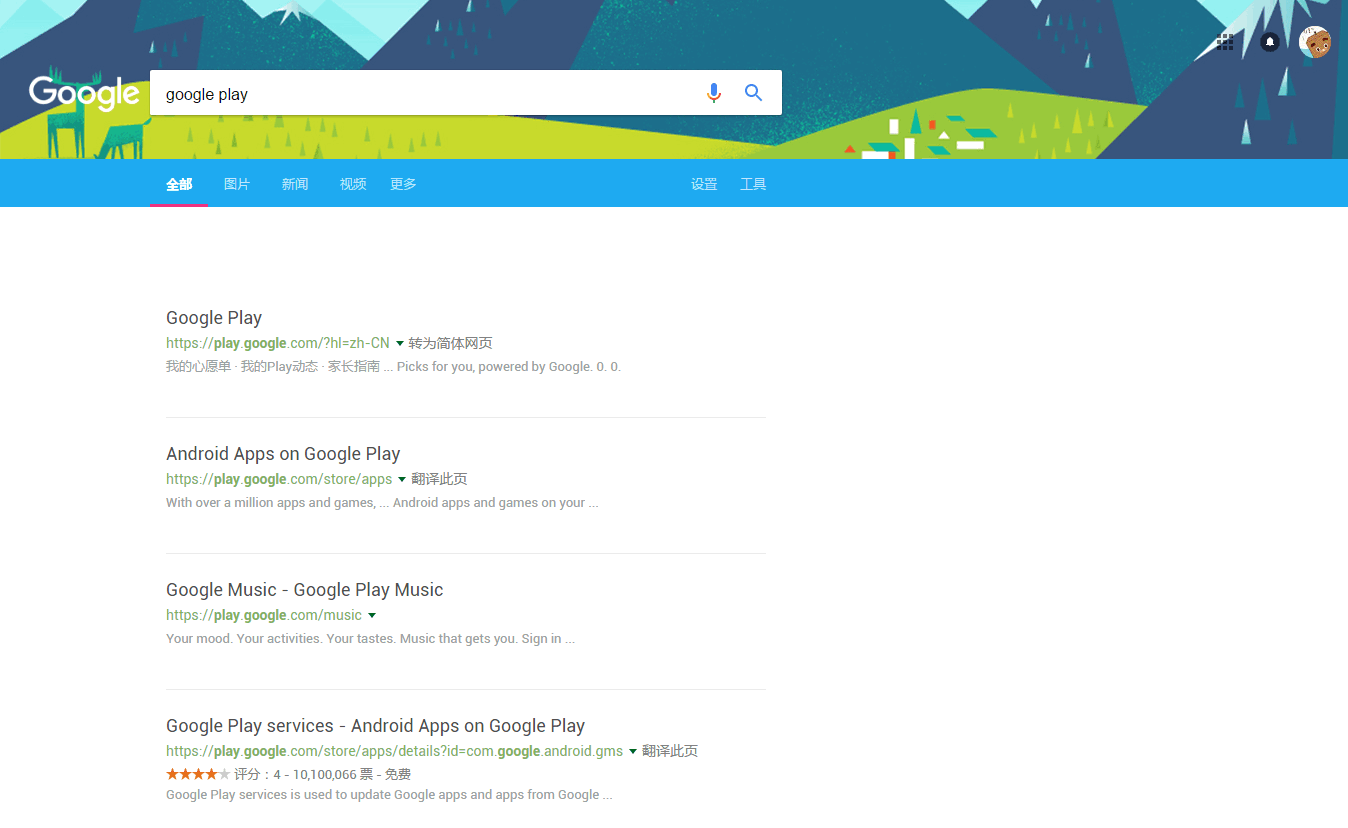Click the URL https://play.google.com/store/apps
The height and width of the screenshot is (828, 1348).
tap(279, 479)
